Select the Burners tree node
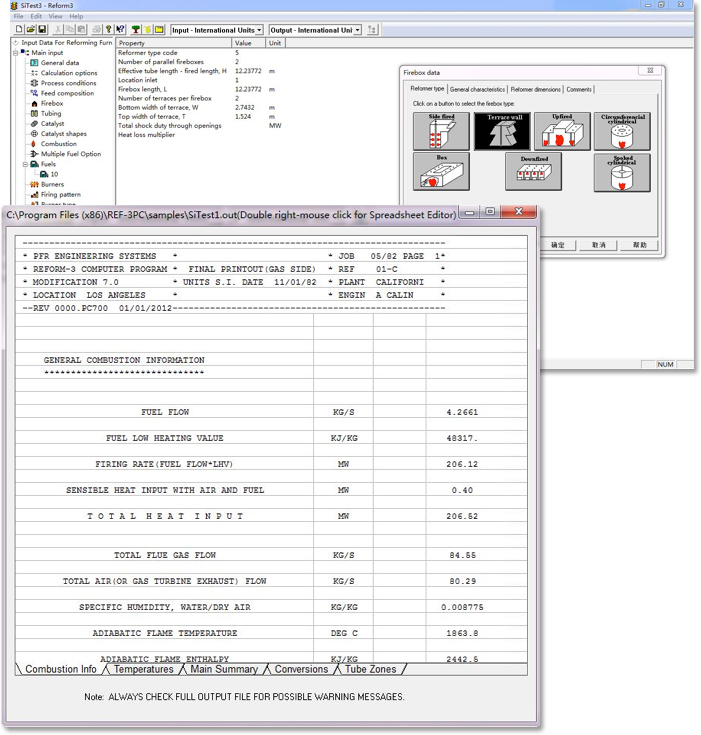 tap(52, 185)
